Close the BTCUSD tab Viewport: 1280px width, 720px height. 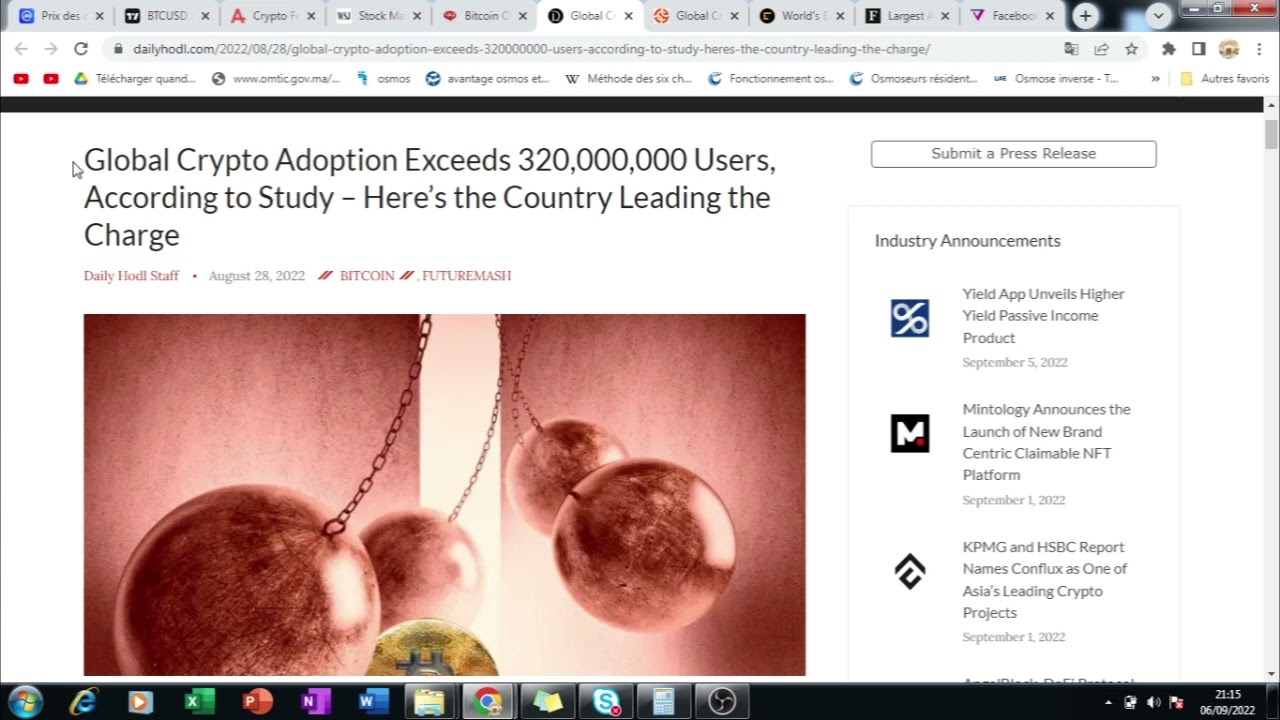click(x=205, y=16)
